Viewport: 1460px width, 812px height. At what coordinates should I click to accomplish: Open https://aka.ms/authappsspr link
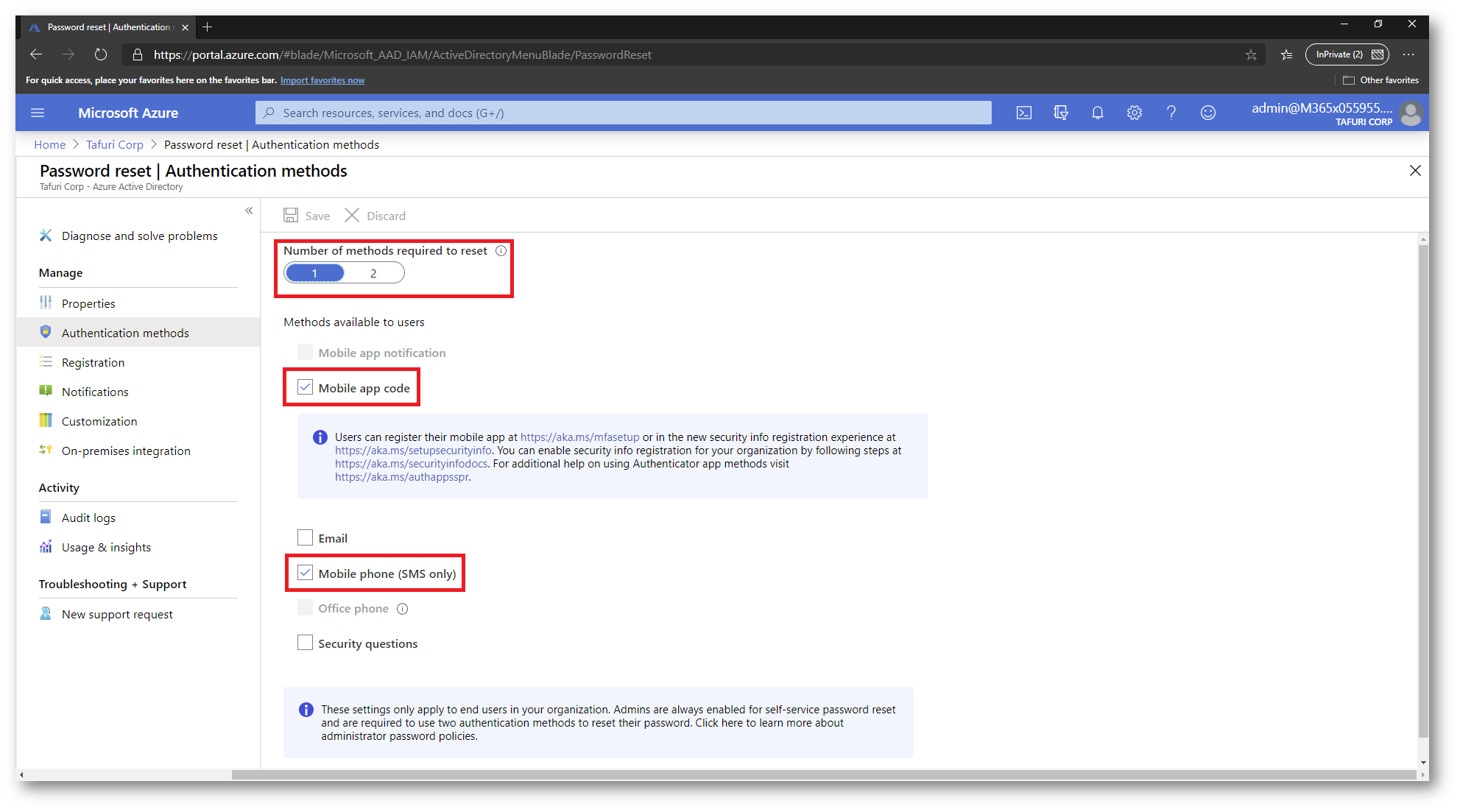point(402,477)
